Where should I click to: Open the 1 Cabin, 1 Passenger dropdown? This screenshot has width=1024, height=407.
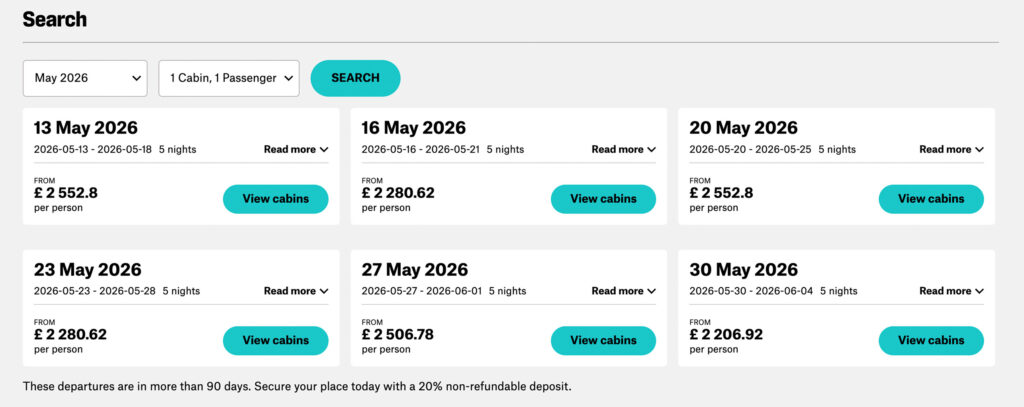229,78
